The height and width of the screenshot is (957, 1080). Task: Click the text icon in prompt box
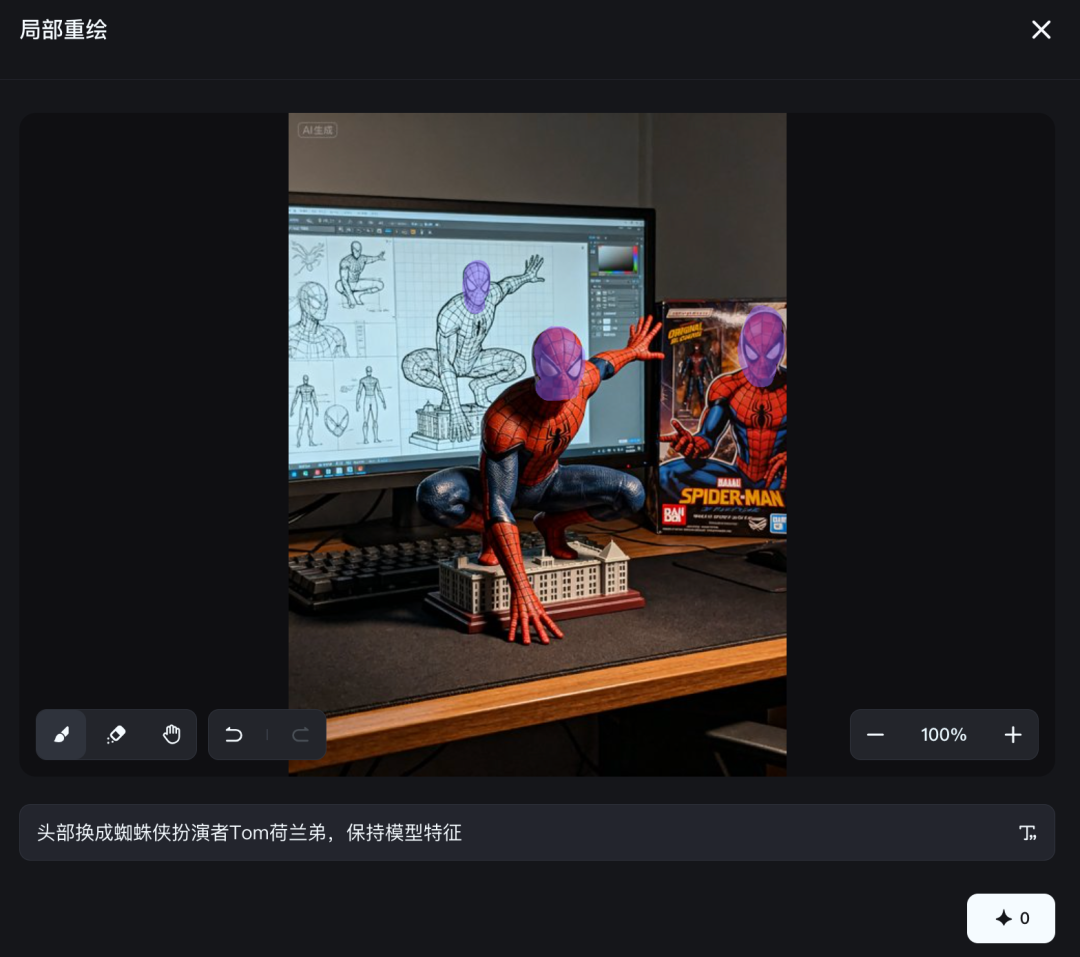tap(1027, 833)
